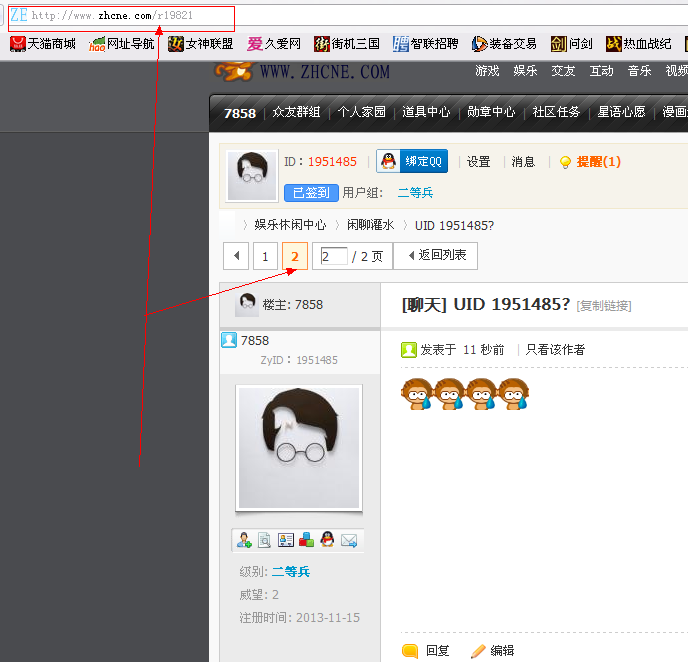Click the 返回列表 button

[x=436, y=256]
